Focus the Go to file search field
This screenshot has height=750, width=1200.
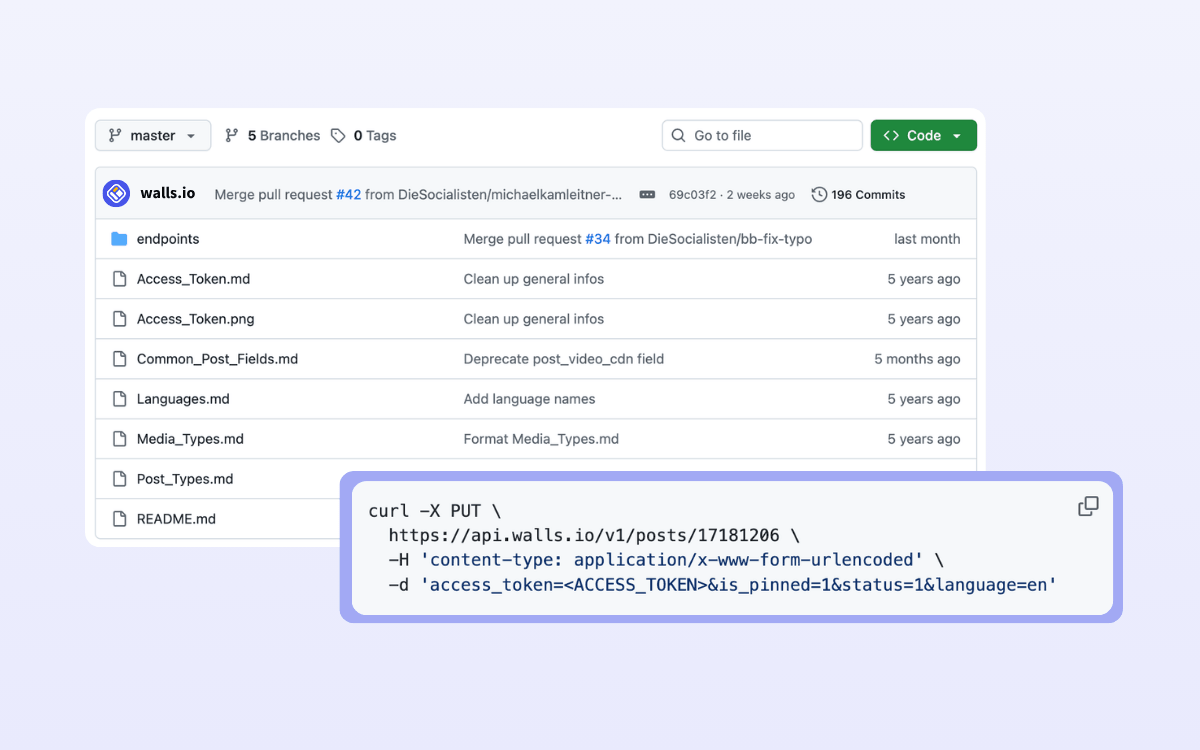click(762, 135)
